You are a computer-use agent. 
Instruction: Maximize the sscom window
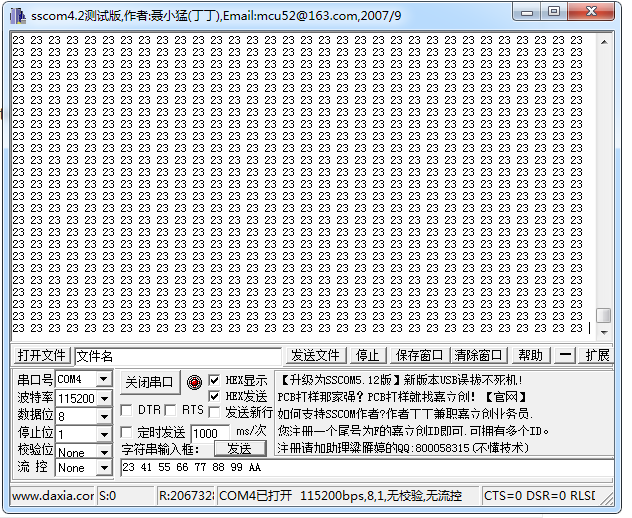point(554,12)
